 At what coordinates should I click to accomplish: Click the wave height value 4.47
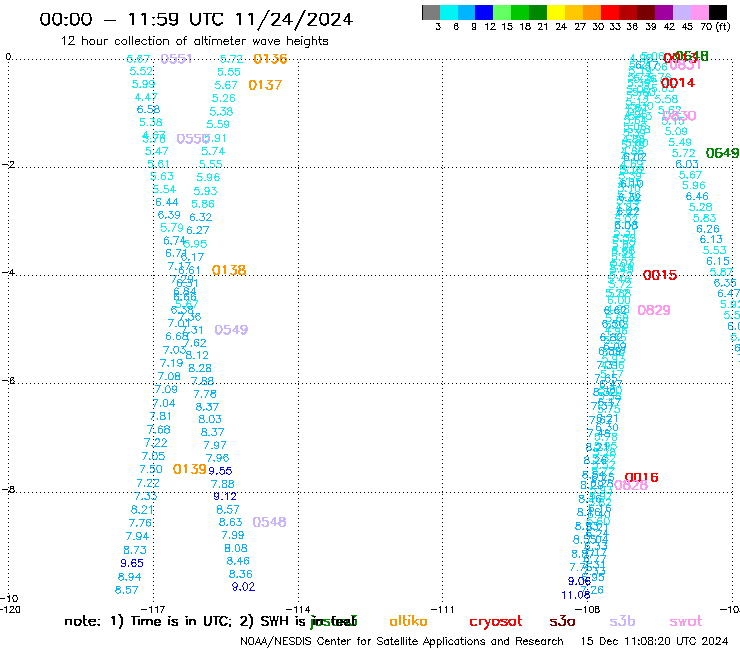[x=146, y=97]
